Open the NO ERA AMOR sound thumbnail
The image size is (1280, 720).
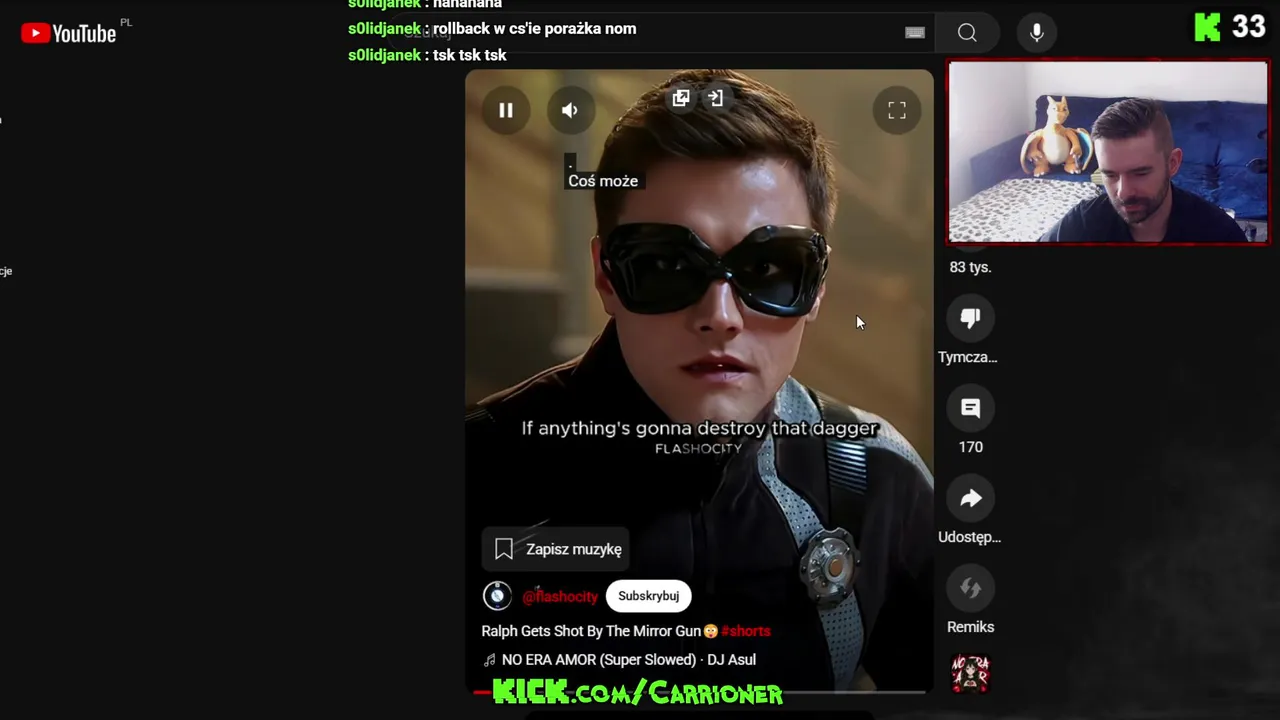pos(970,673)
